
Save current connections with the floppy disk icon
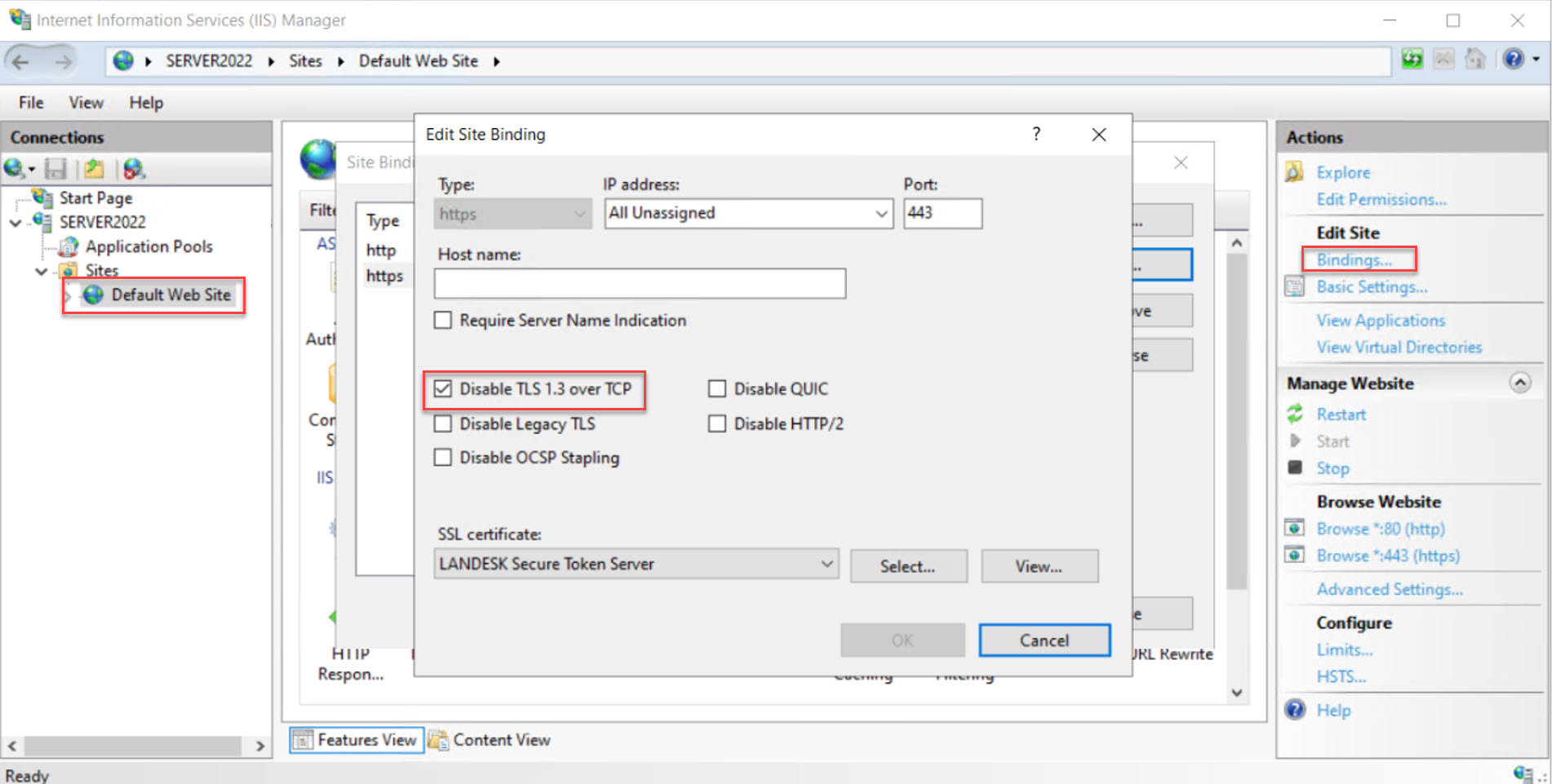(x=55, y=169)
